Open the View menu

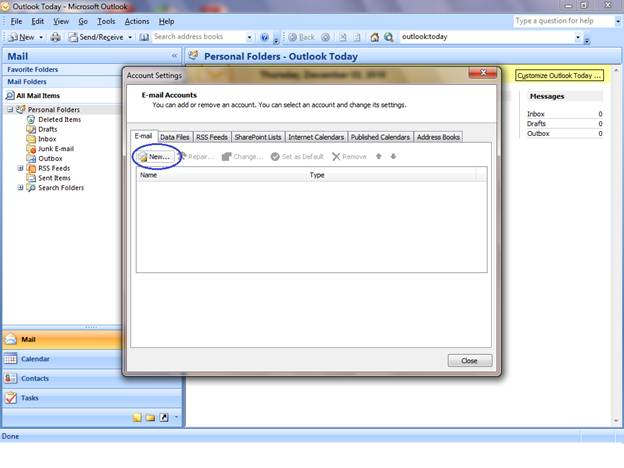pyautogui.click(x=61, y=21)
